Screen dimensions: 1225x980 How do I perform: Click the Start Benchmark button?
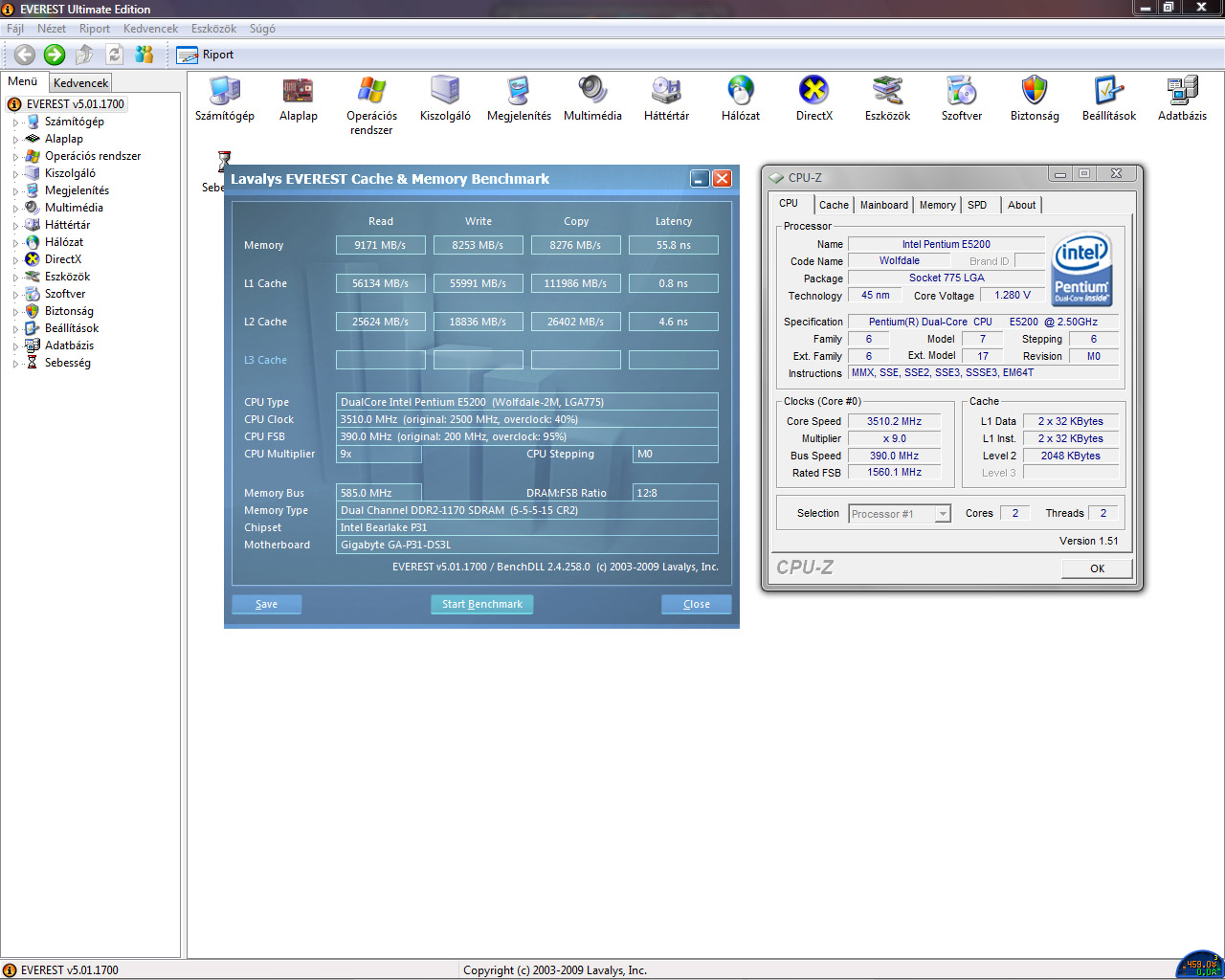coord(482,604)
